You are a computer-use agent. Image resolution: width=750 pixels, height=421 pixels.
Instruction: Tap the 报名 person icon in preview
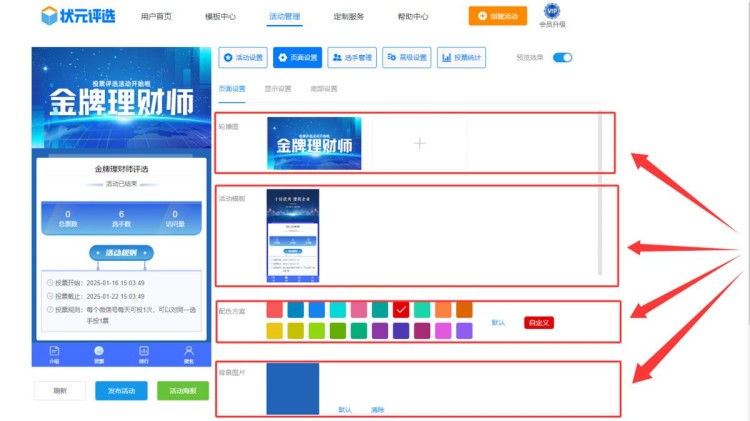188,354
